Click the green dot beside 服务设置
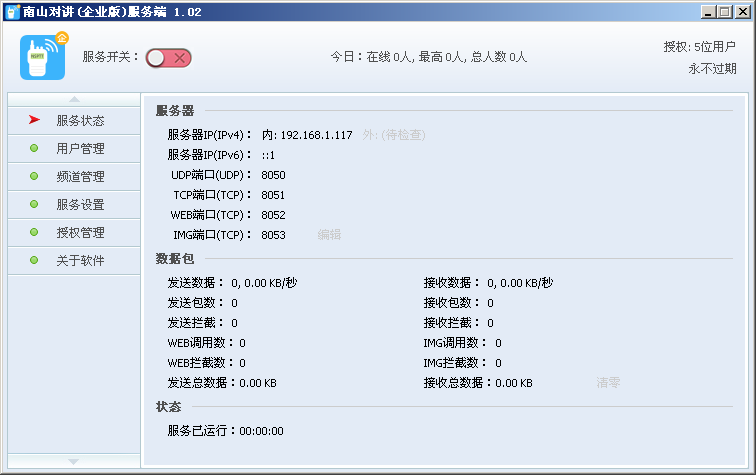The width and height of the screenshot is (756, 475). (x=34, y=204)
